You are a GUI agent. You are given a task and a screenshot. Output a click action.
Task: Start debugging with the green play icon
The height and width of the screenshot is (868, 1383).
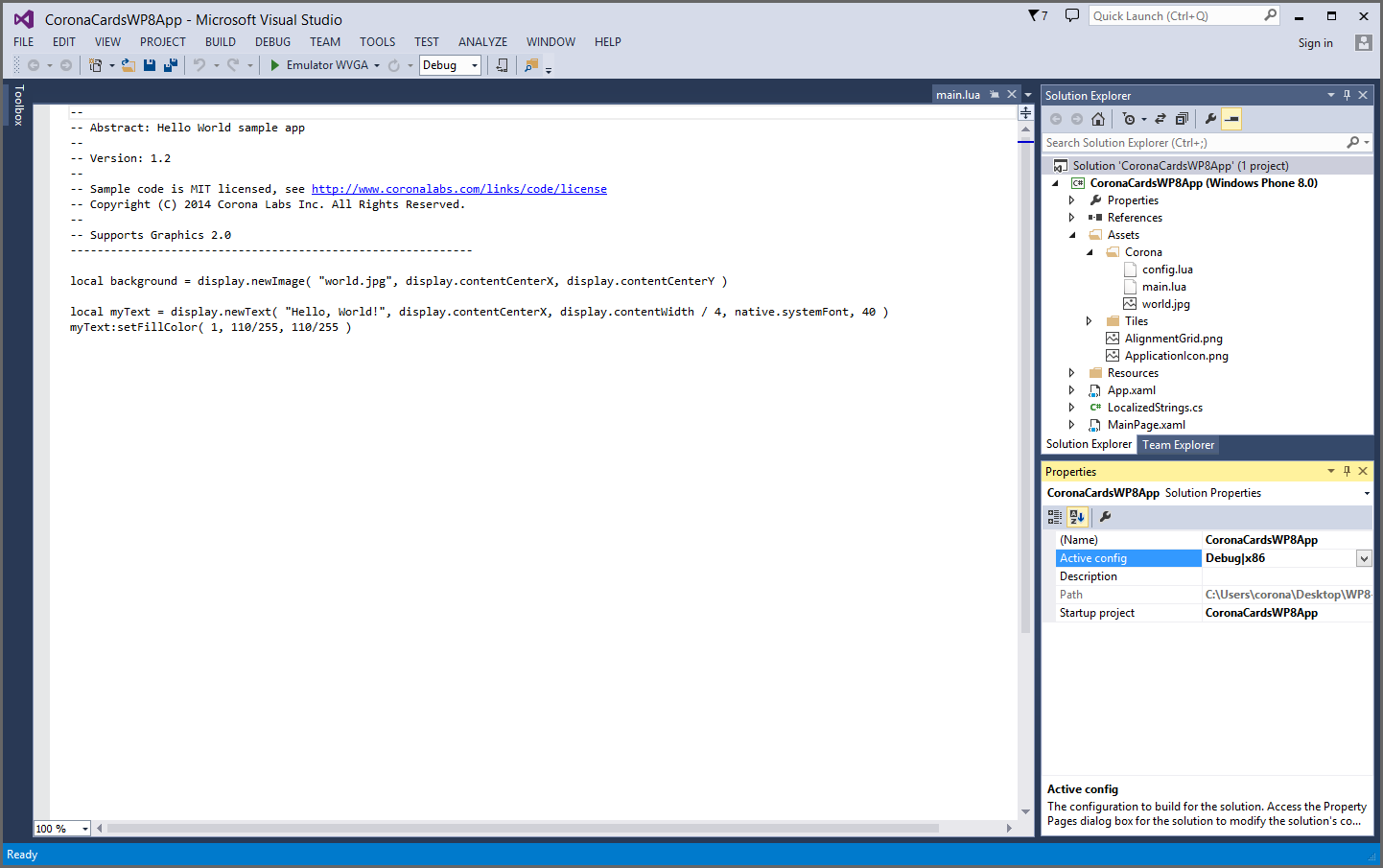click(275, 65)
